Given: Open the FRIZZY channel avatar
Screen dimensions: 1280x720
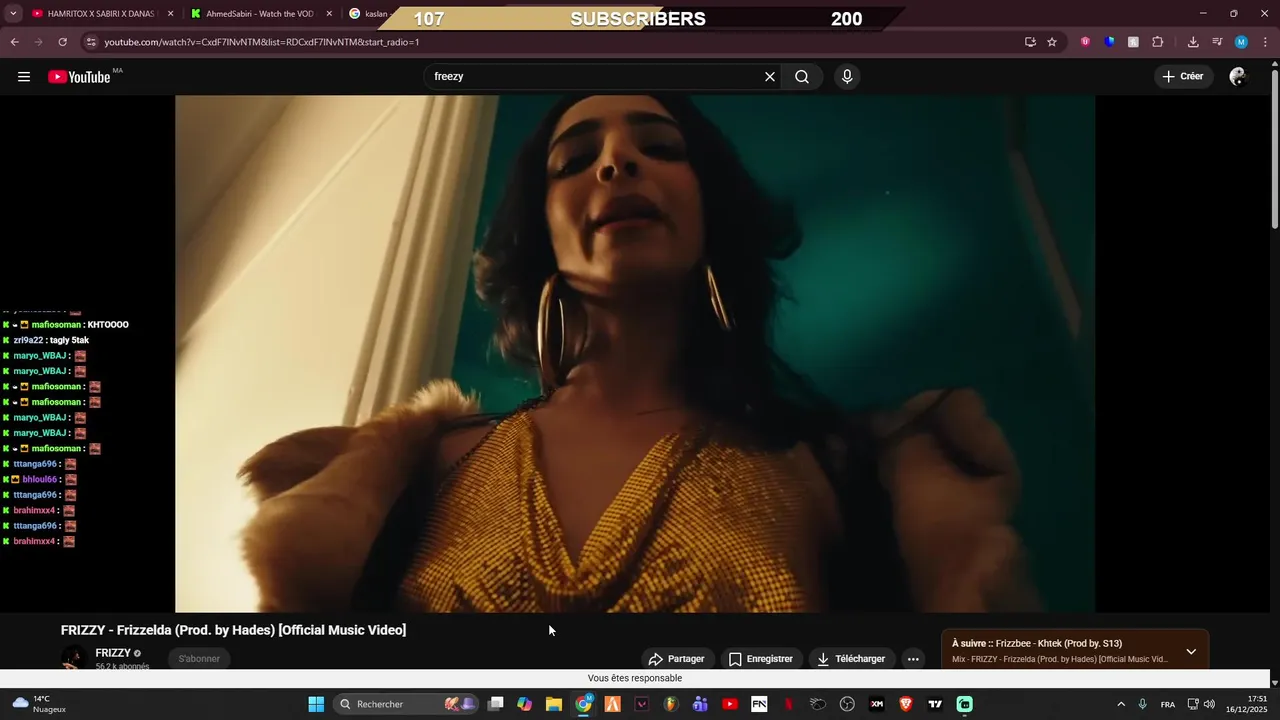Looking at the screenshot, I should (73, 658).
